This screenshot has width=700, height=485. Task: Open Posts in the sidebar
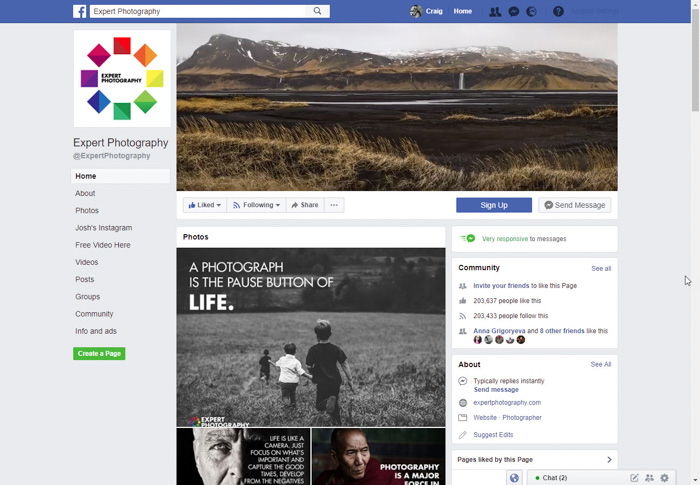[84, 280]
